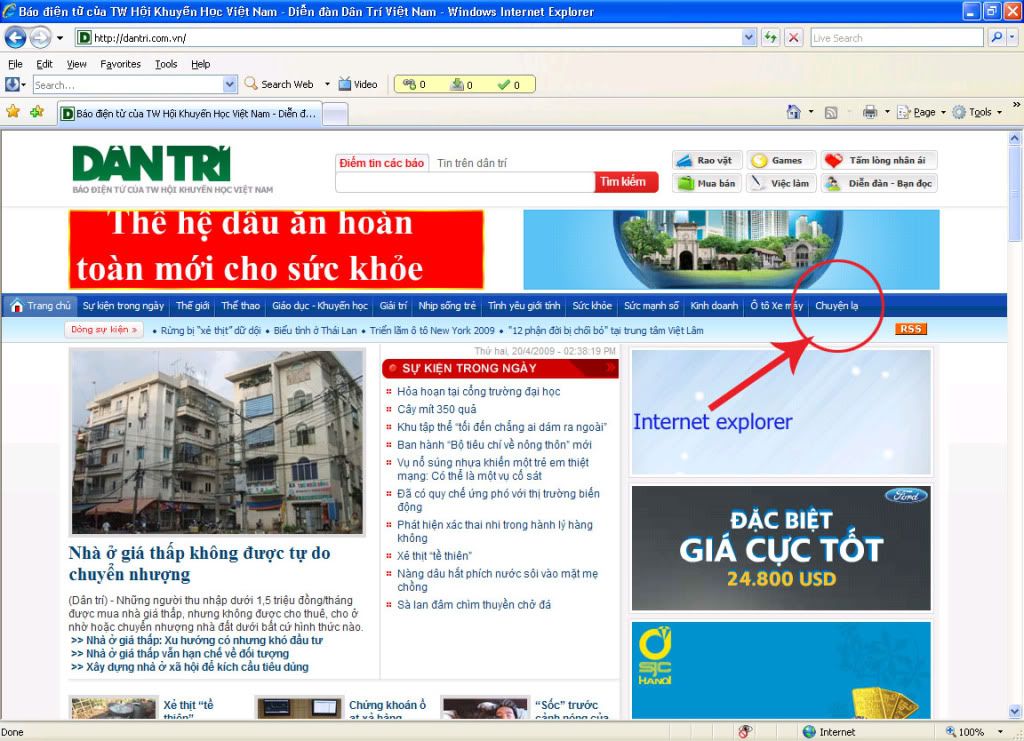Click the Dòng sự kiện label button
1024x741 pixels.
[104, 330]
